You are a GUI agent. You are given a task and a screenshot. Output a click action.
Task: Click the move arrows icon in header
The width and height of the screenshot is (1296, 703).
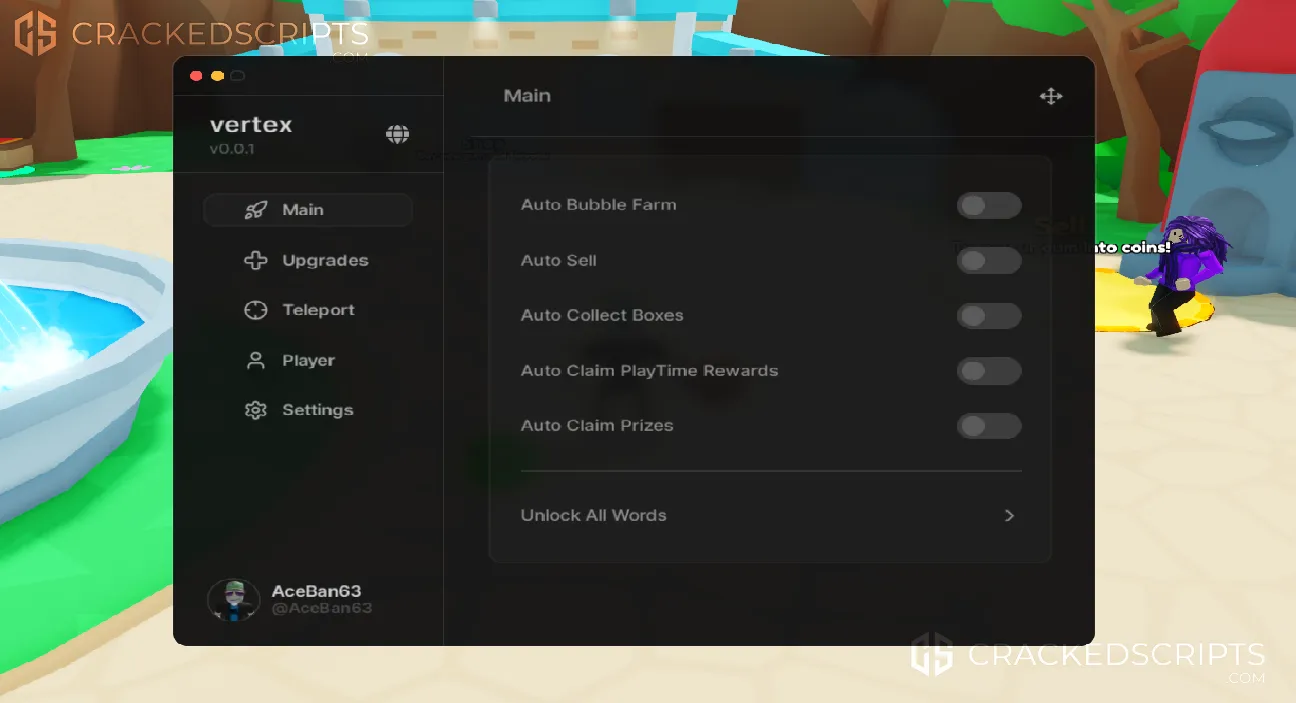1051,96
